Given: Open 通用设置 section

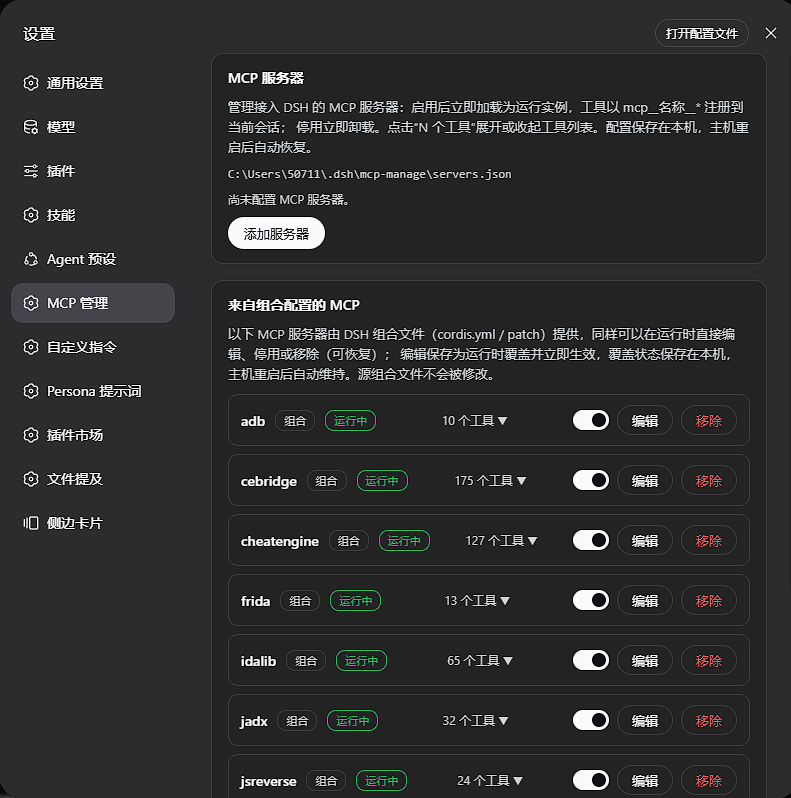Looking at the screenshot, I should (x=93, y=83).
